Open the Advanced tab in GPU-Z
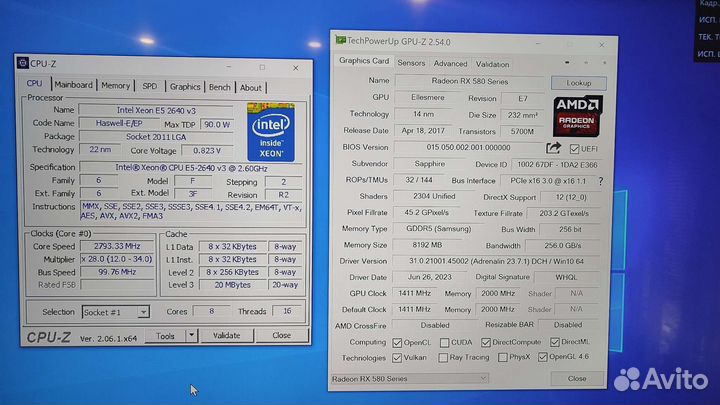This screenshot has height=405, width=720. (450, 64)
